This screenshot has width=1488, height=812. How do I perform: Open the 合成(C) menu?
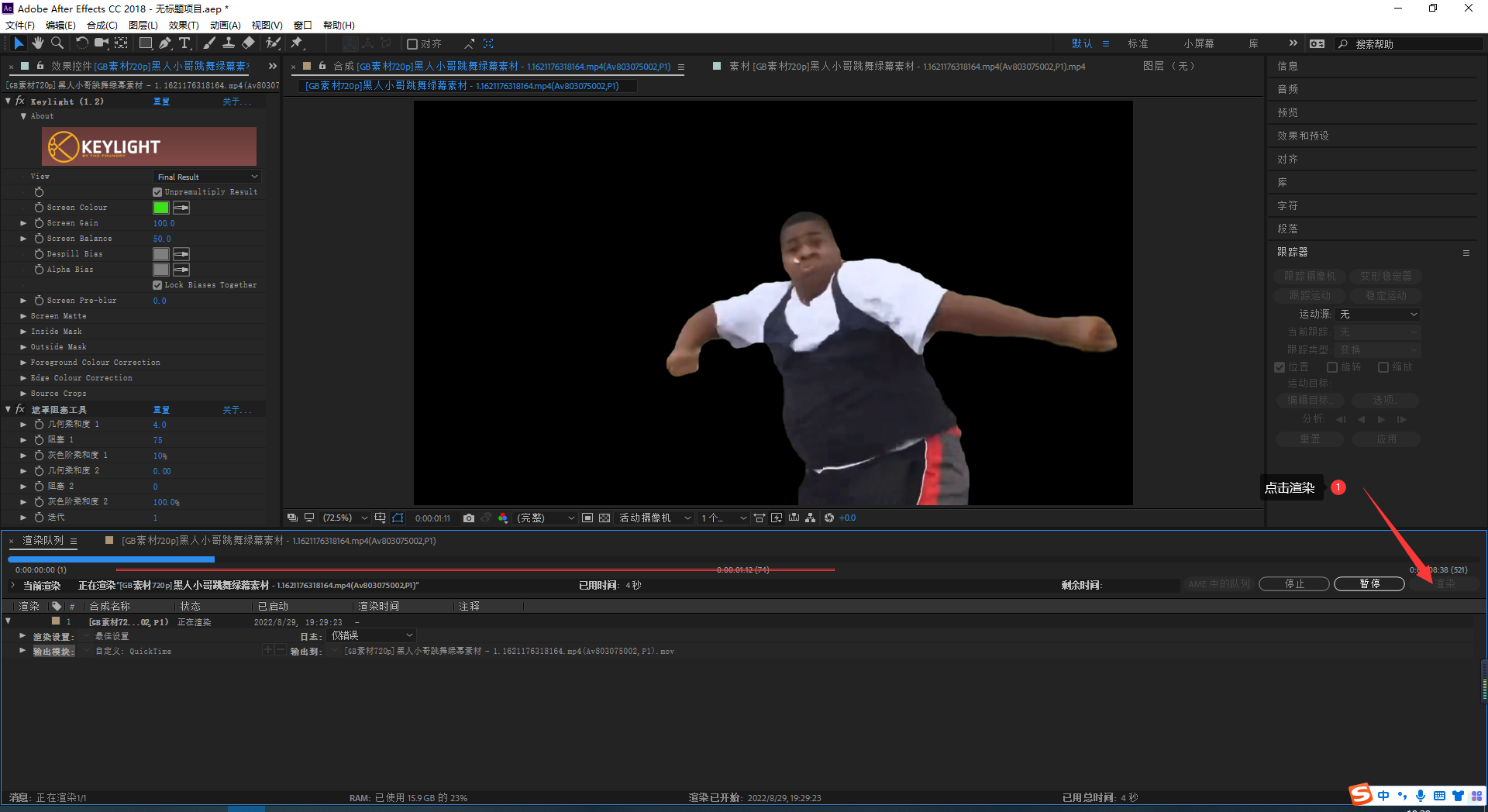(x=102, y=25)
